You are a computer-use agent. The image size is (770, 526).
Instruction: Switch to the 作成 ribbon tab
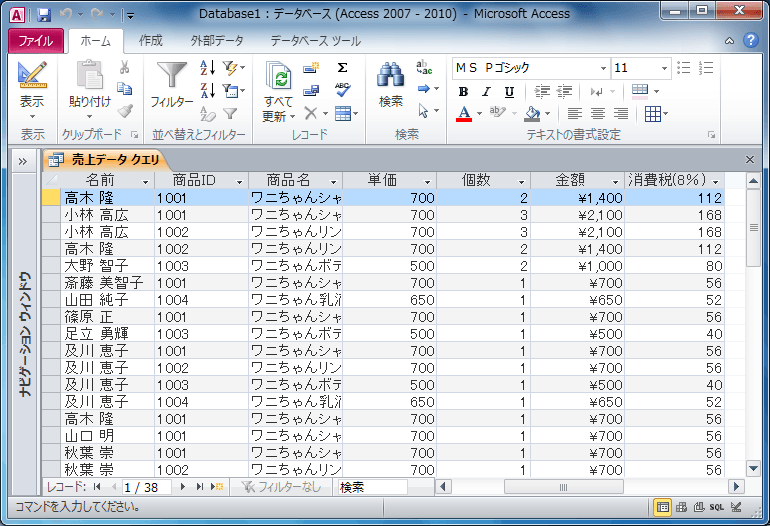click(x=151, y=41)
